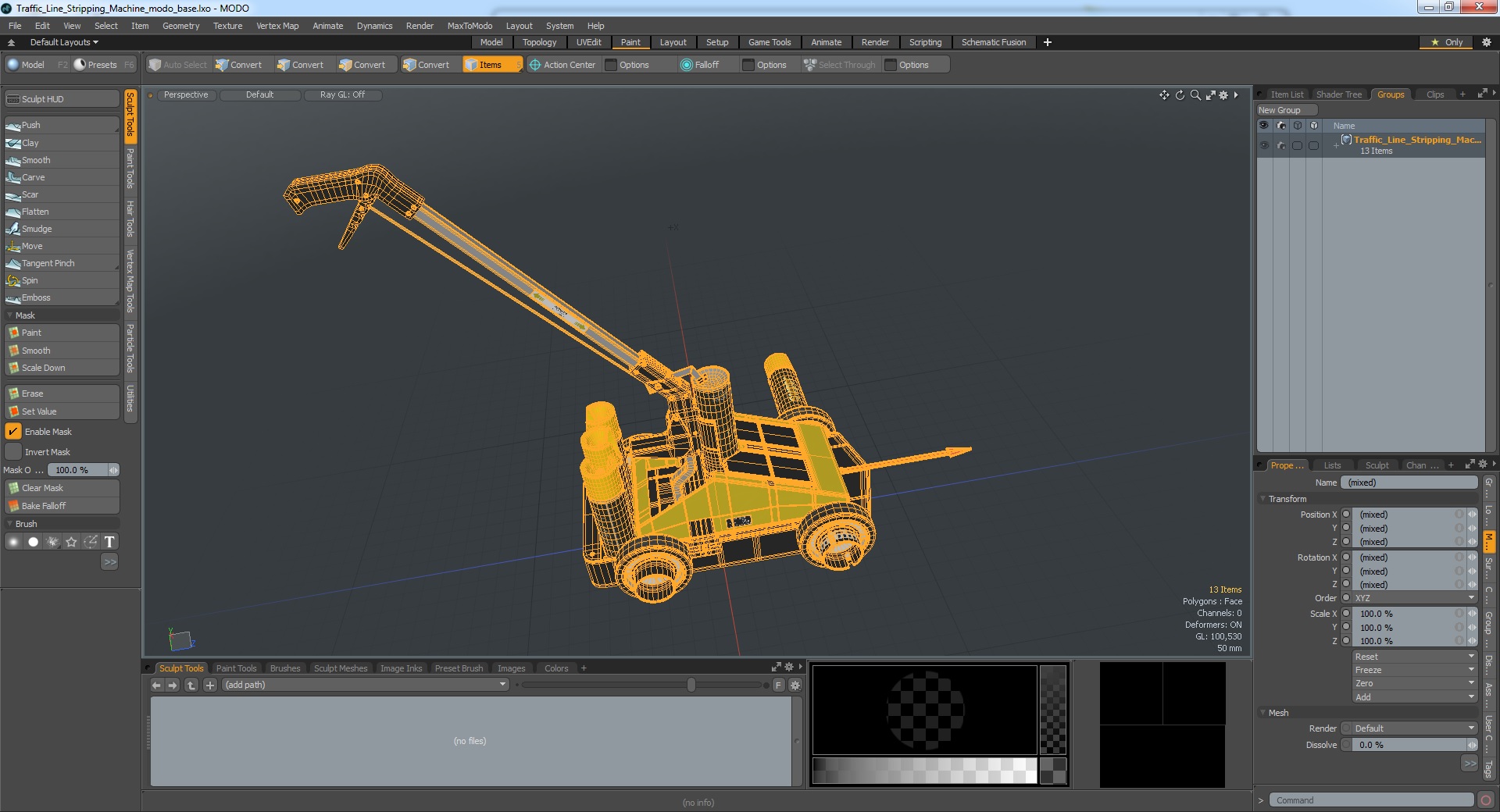
Task: Adjust the Mask Opacity 100.0 % slider
Action: pos(83,470)
